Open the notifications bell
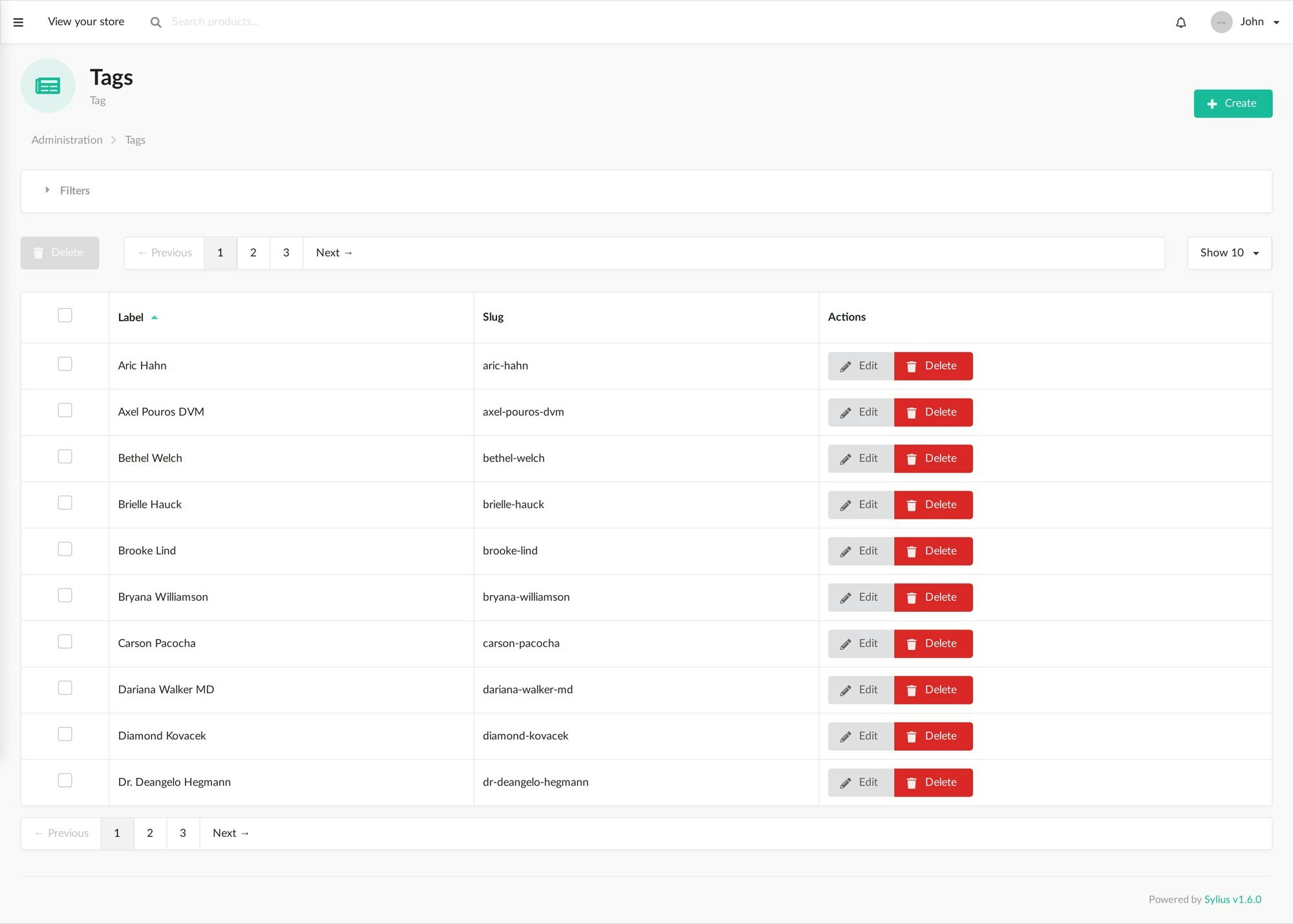The height and width of the screenshot is (924, 1293). pos(1181,21)
